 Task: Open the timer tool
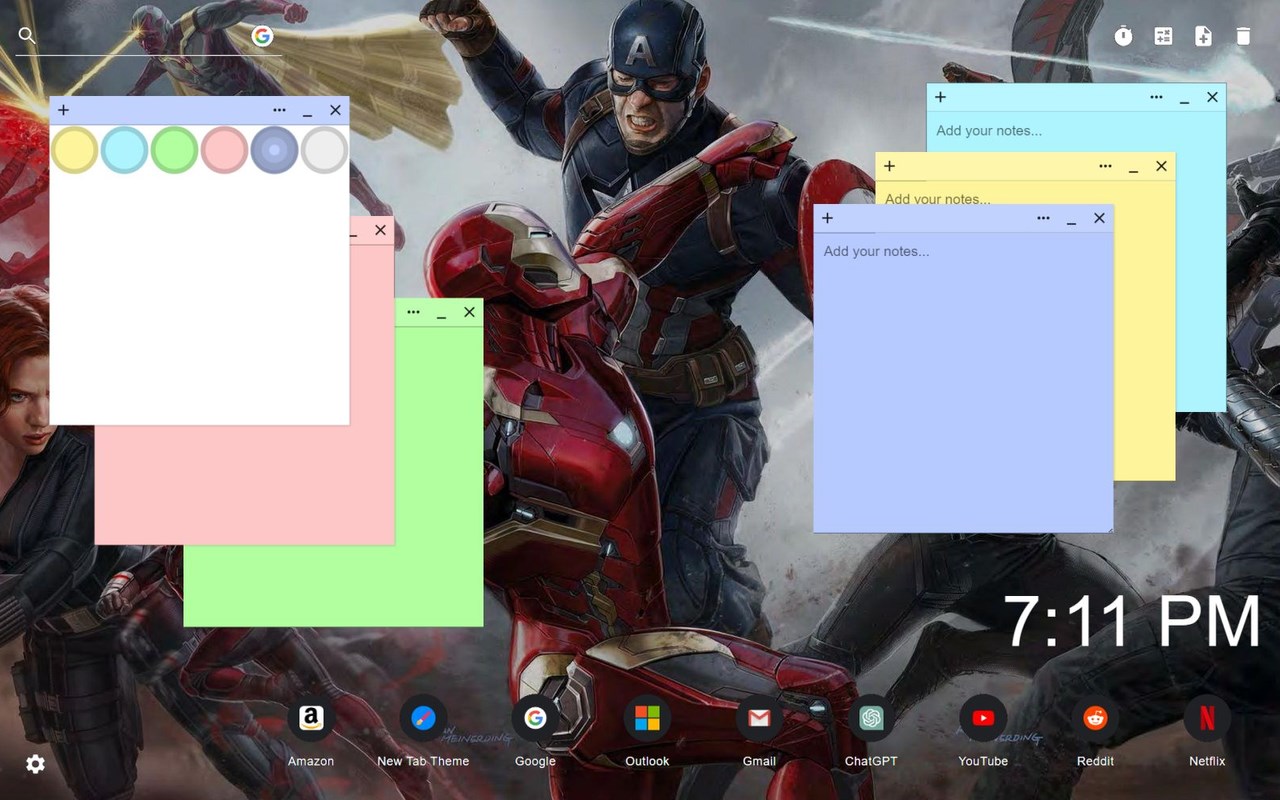pos(1124,36)
